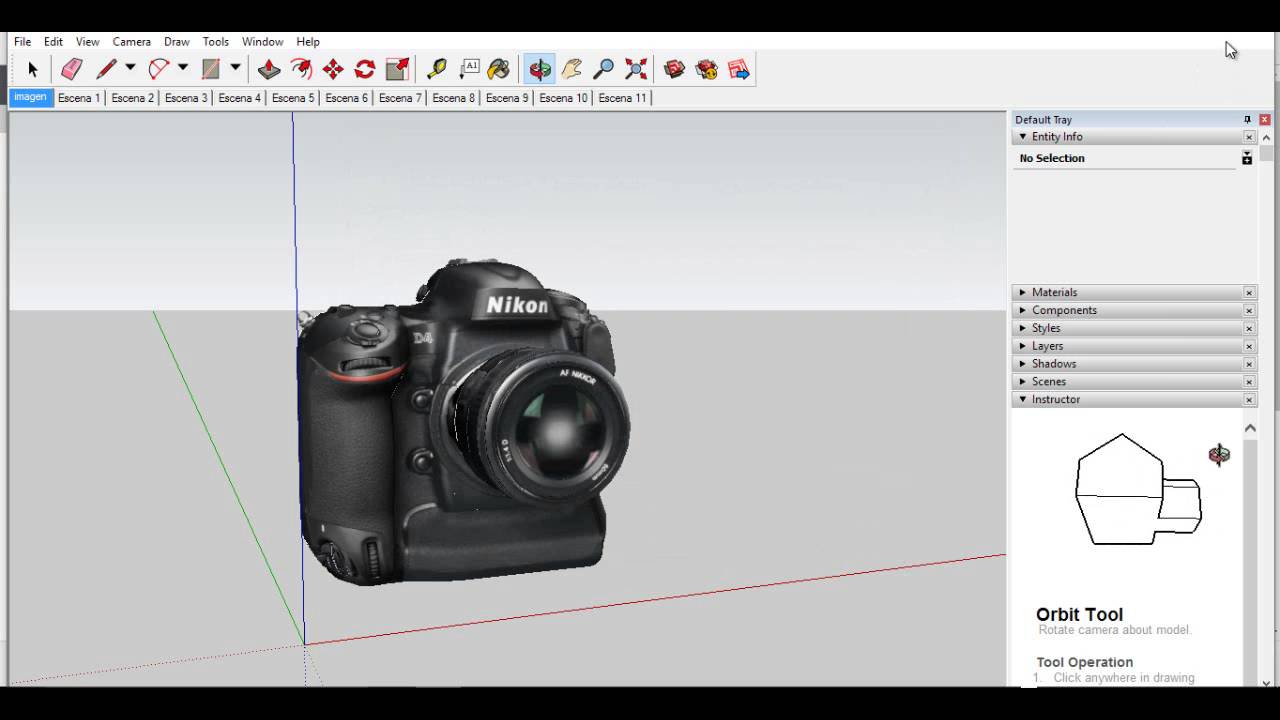Close the Components panel with its X

tap(1249, 311)
